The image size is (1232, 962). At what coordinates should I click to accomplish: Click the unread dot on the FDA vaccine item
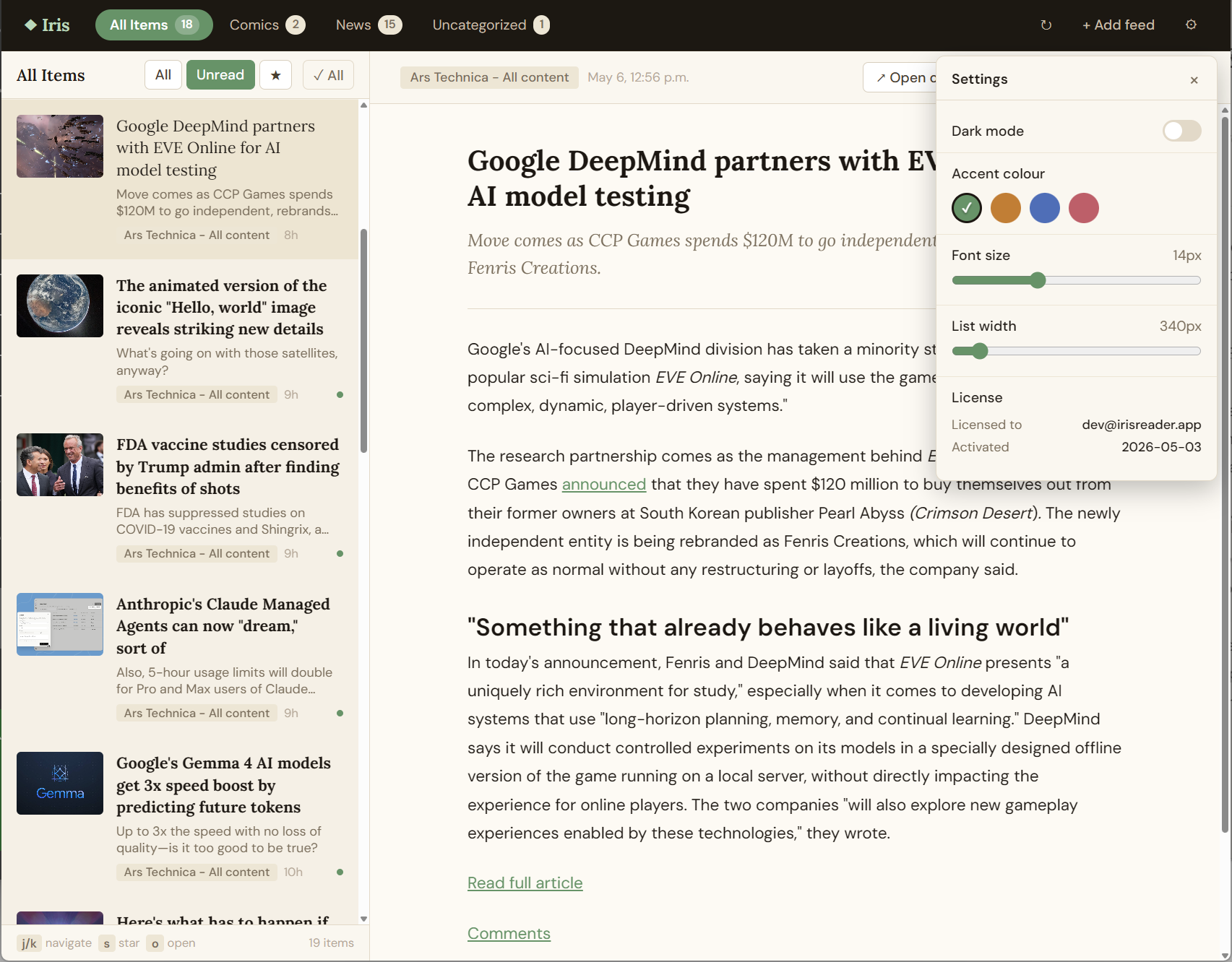[x=340, y=553]
